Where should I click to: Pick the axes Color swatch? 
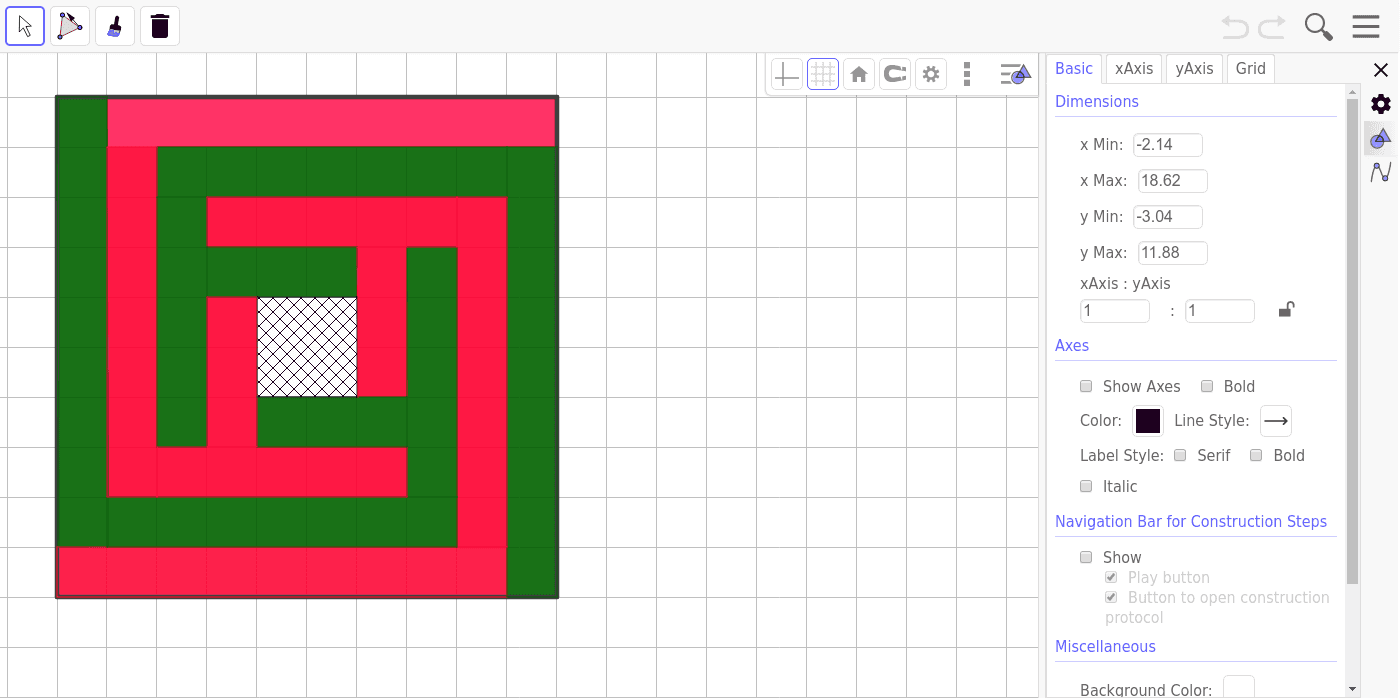[1148, 421]
